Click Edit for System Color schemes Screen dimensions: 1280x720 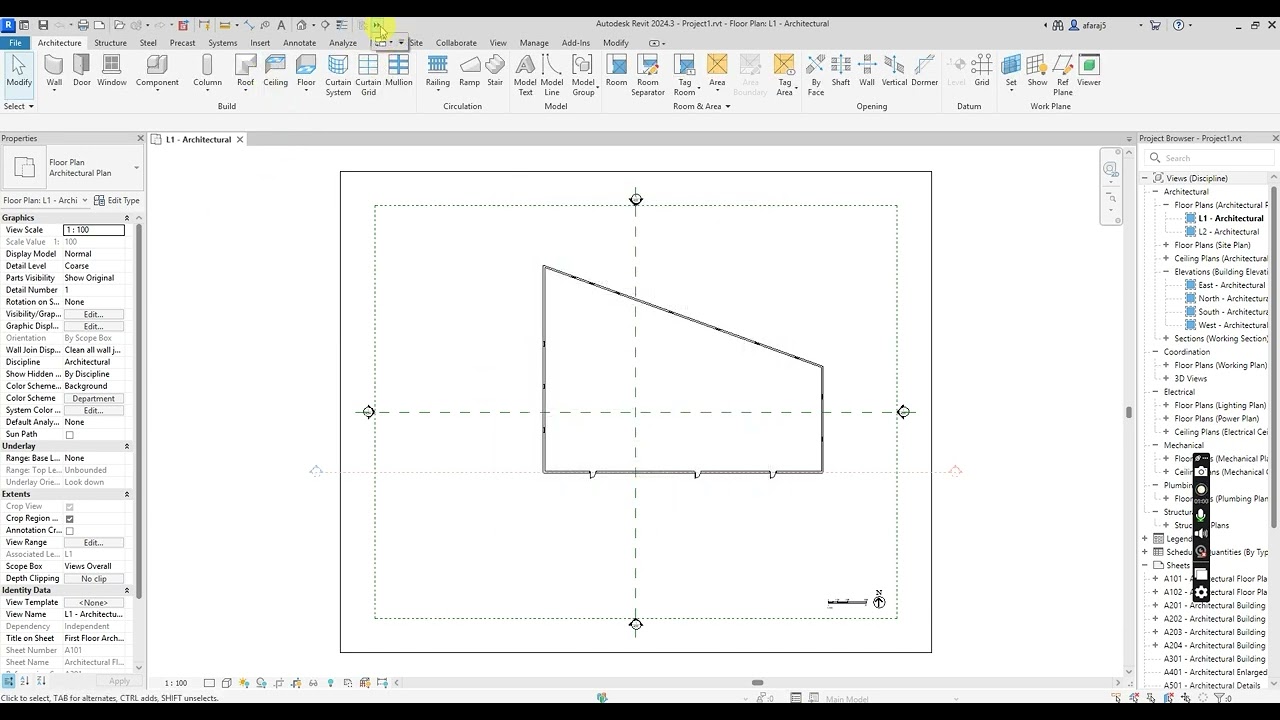coord(94,410)
